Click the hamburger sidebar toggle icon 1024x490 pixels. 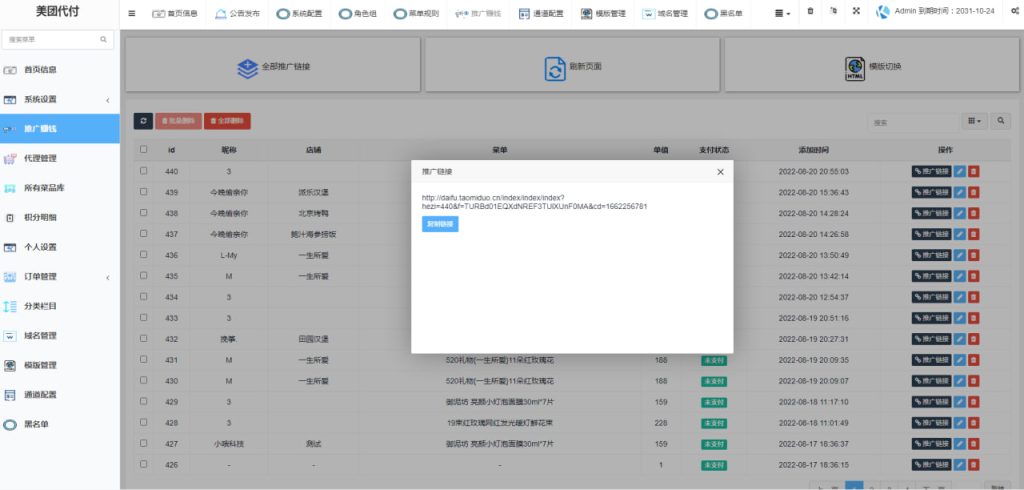132,13
